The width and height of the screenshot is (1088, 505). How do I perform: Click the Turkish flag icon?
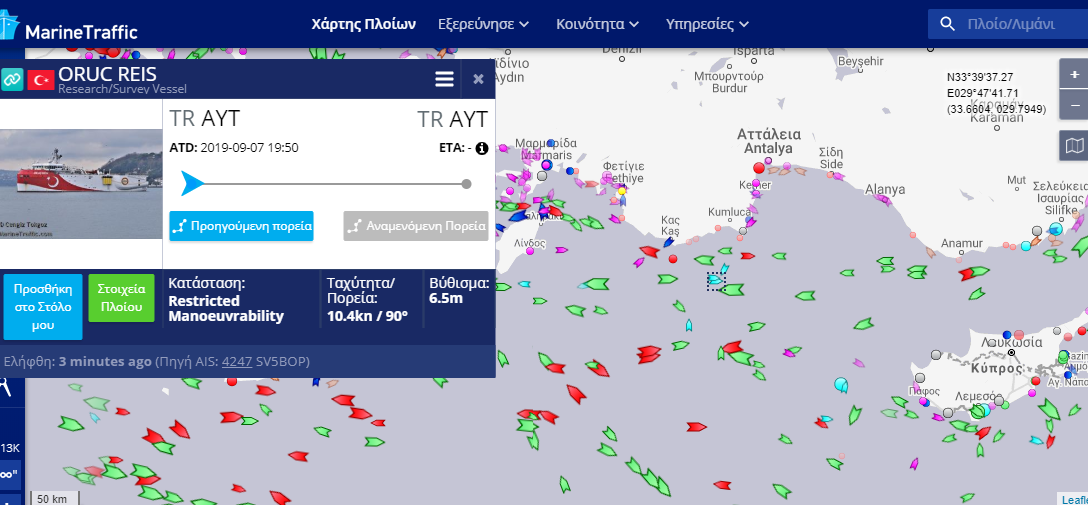(x=41, y=80)
